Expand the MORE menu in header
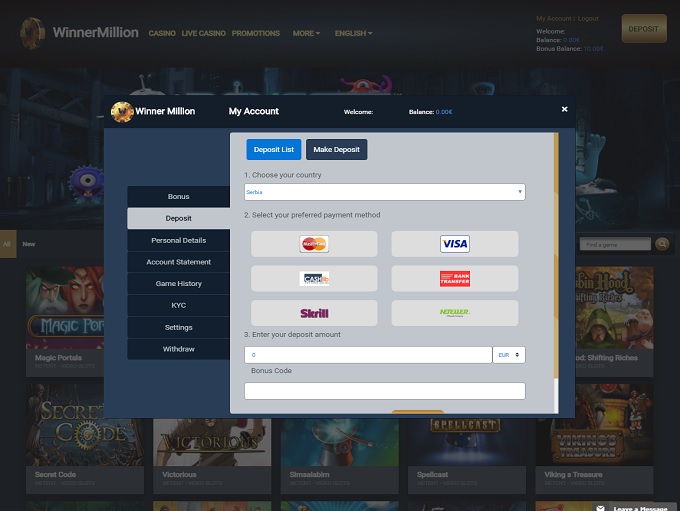The width and height of the screenshot is (680, 511). pos(306,33)
